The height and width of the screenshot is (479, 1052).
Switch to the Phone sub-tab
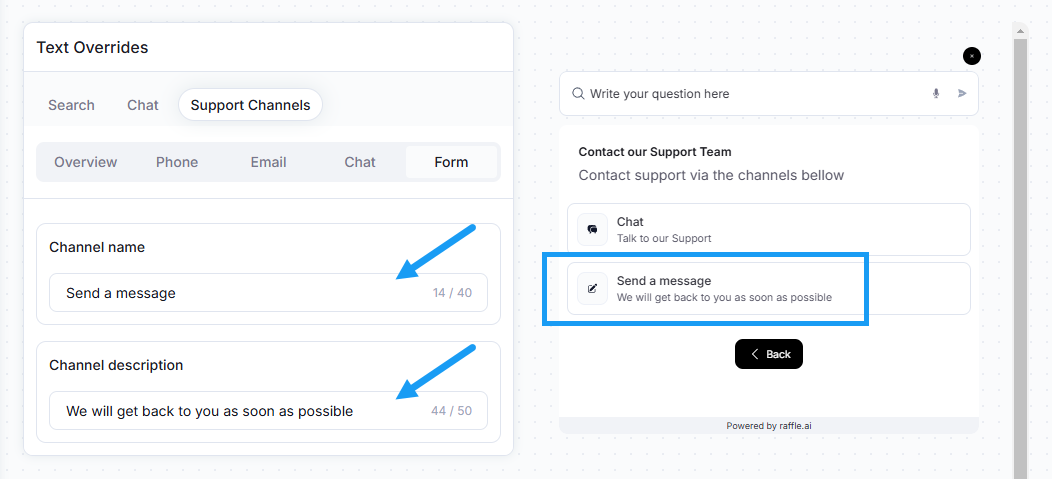point(177,162)
